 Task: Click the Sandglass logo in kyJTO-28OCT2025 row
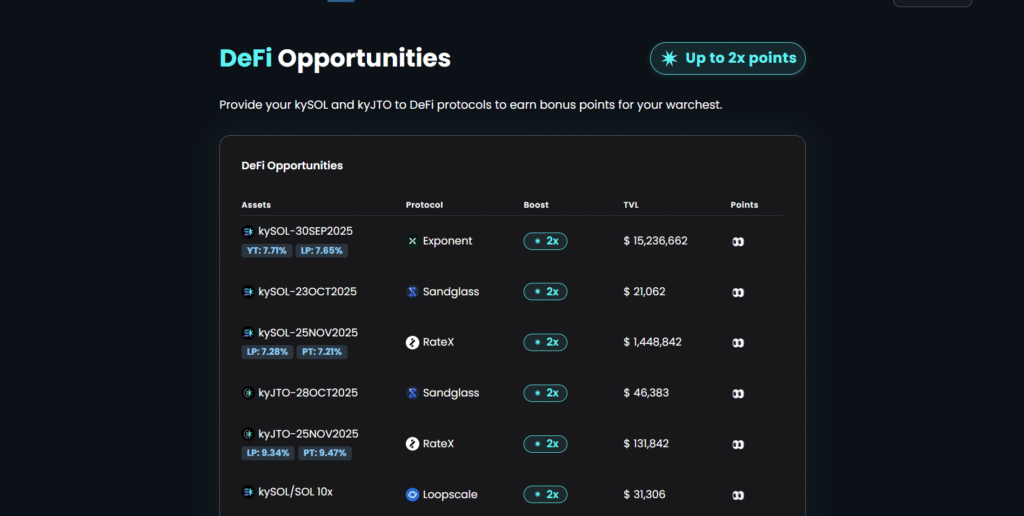pos(412,393)
